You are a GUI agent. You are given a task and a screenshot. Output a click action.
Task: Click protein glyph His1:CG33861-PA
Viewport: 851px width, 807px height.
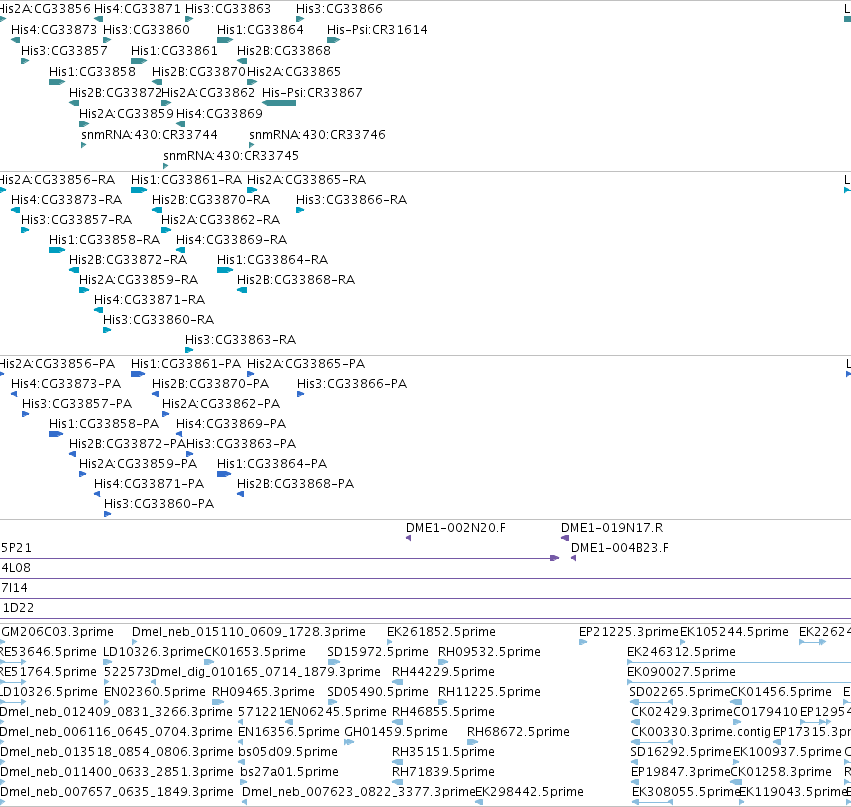click(138, 374)
